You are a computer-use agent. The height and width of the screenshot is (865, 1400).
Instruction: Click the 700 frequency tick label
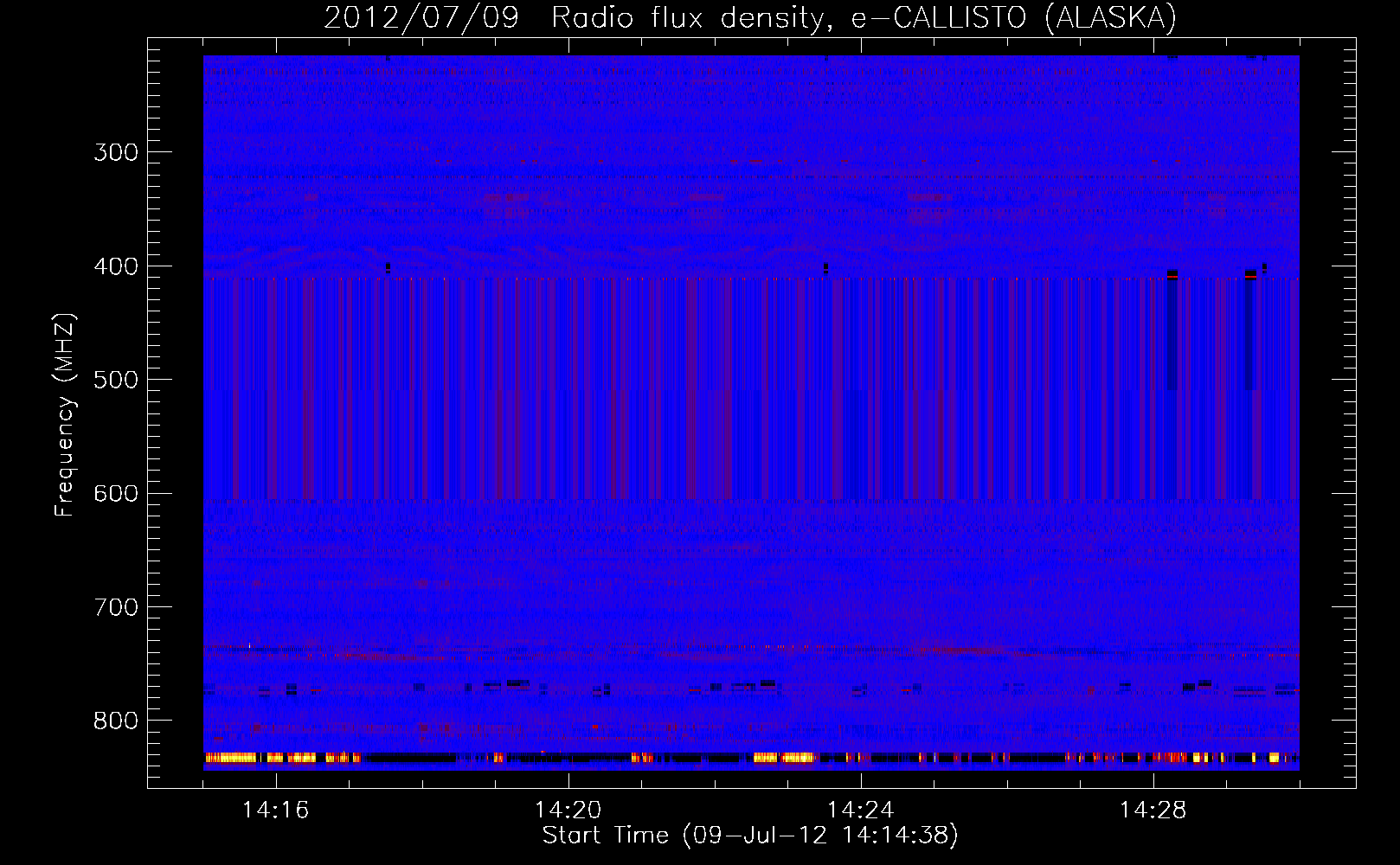pyautogui.click(x=116, y=607)
